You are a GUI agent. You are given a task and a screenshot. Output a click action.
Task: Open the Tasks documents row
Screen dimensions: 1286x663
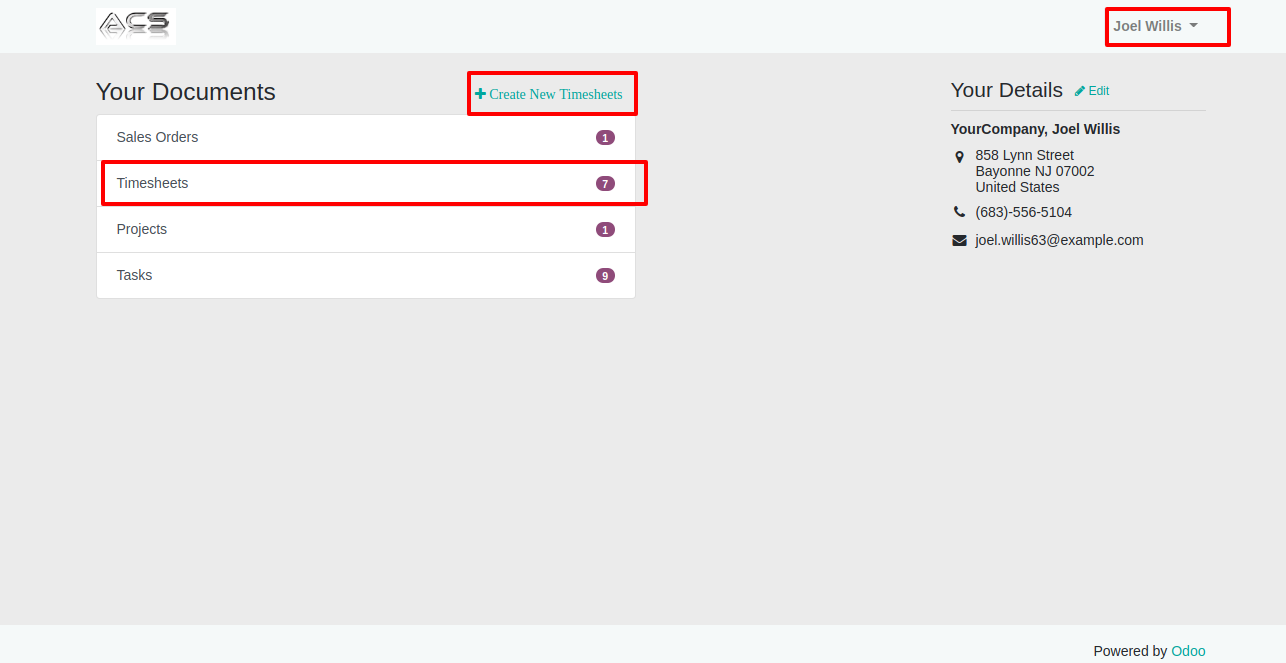366,275
